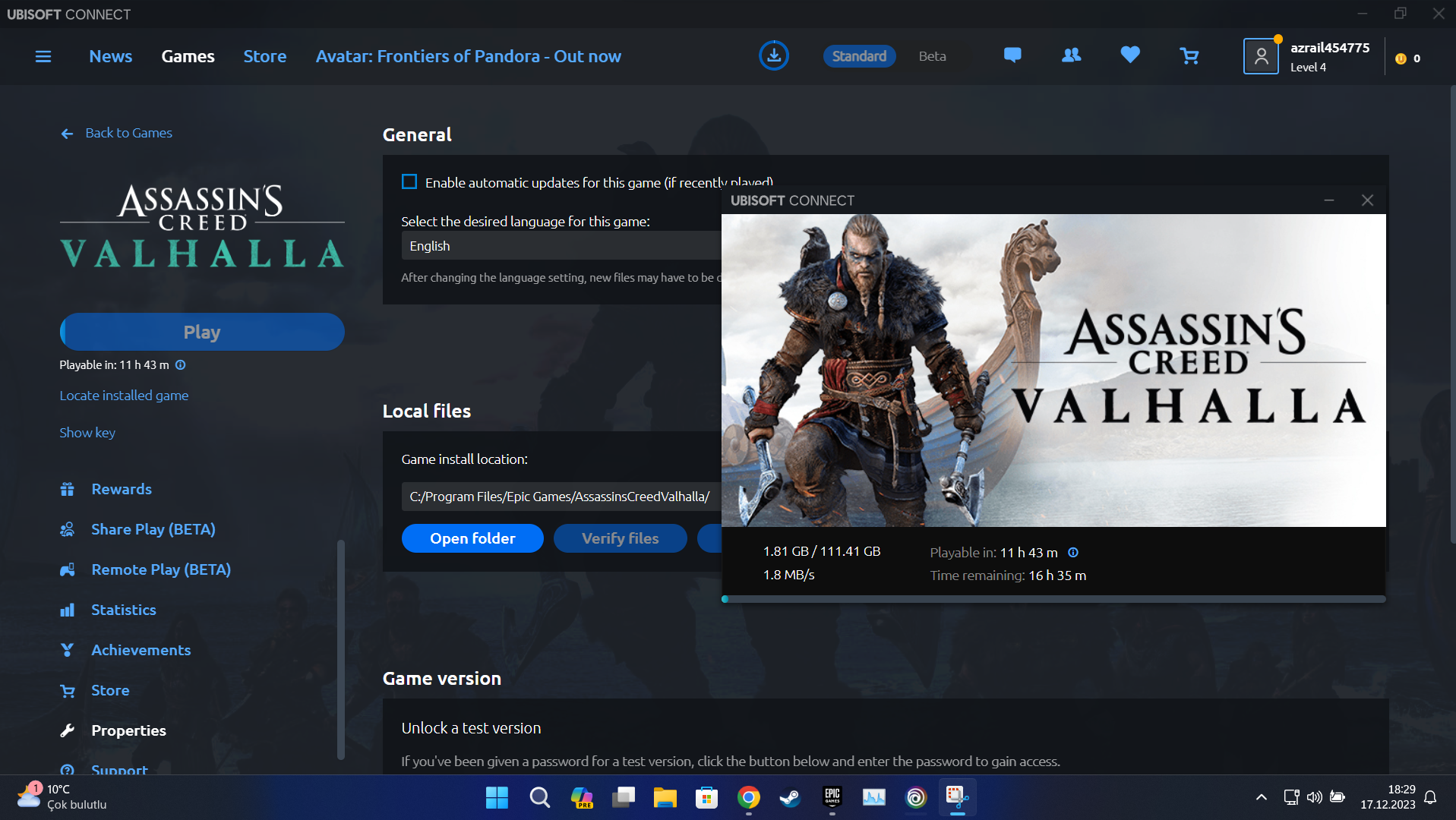Click the Rewards gift icon
Viewport: 1456px width, 820px height.
pos(68,489)
